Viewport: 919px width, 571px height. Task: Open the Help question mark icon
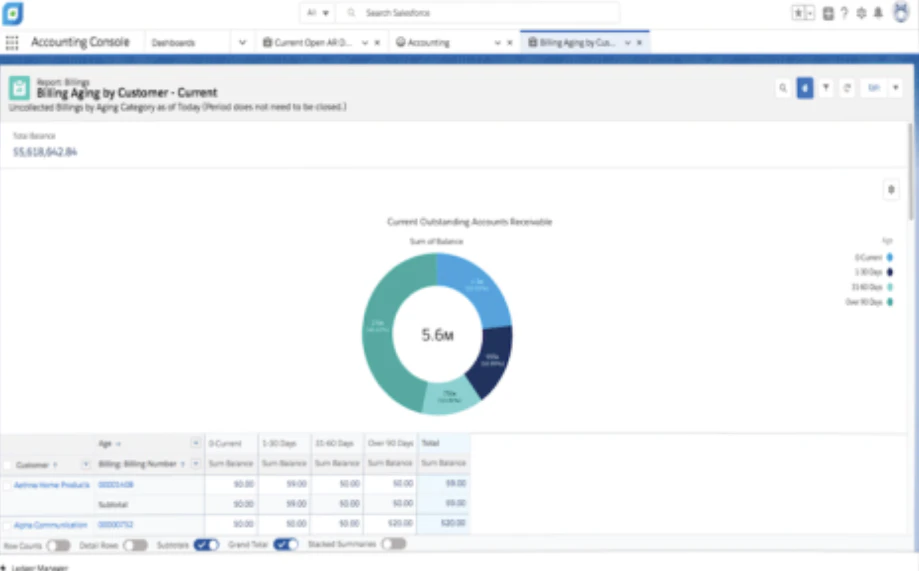coord(844,13)
